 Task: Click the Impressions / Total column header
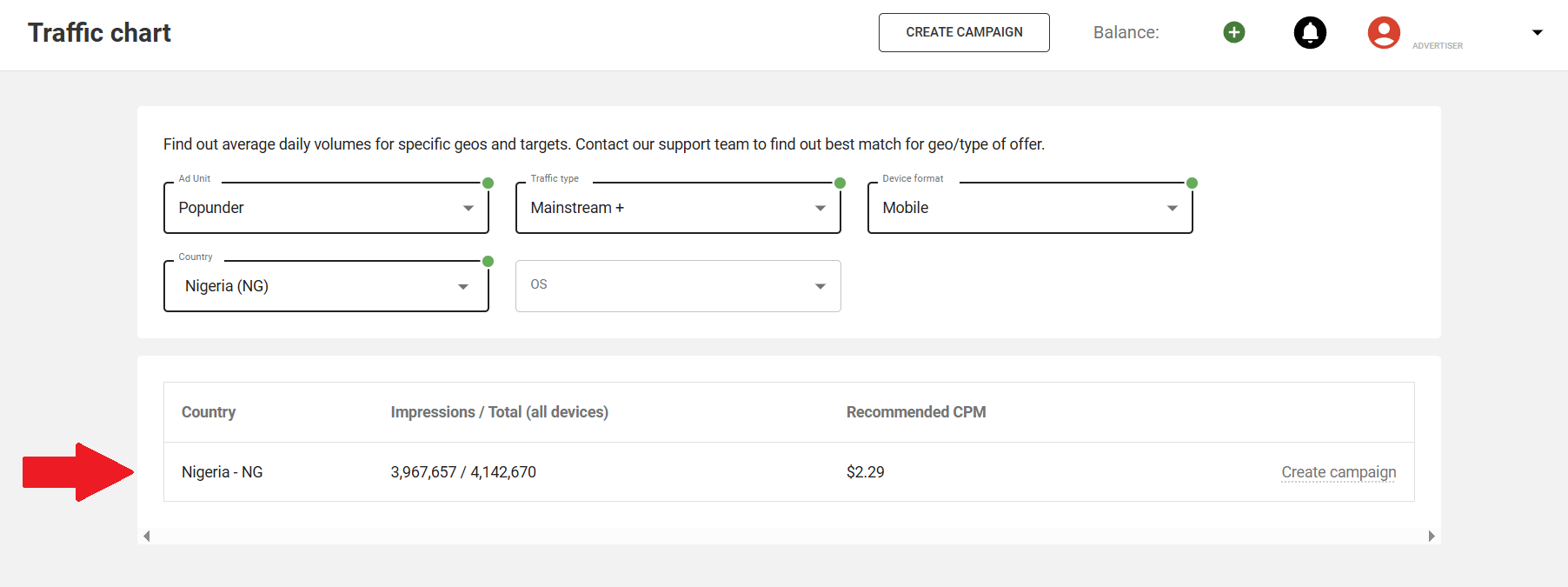[x=499, y=412]
